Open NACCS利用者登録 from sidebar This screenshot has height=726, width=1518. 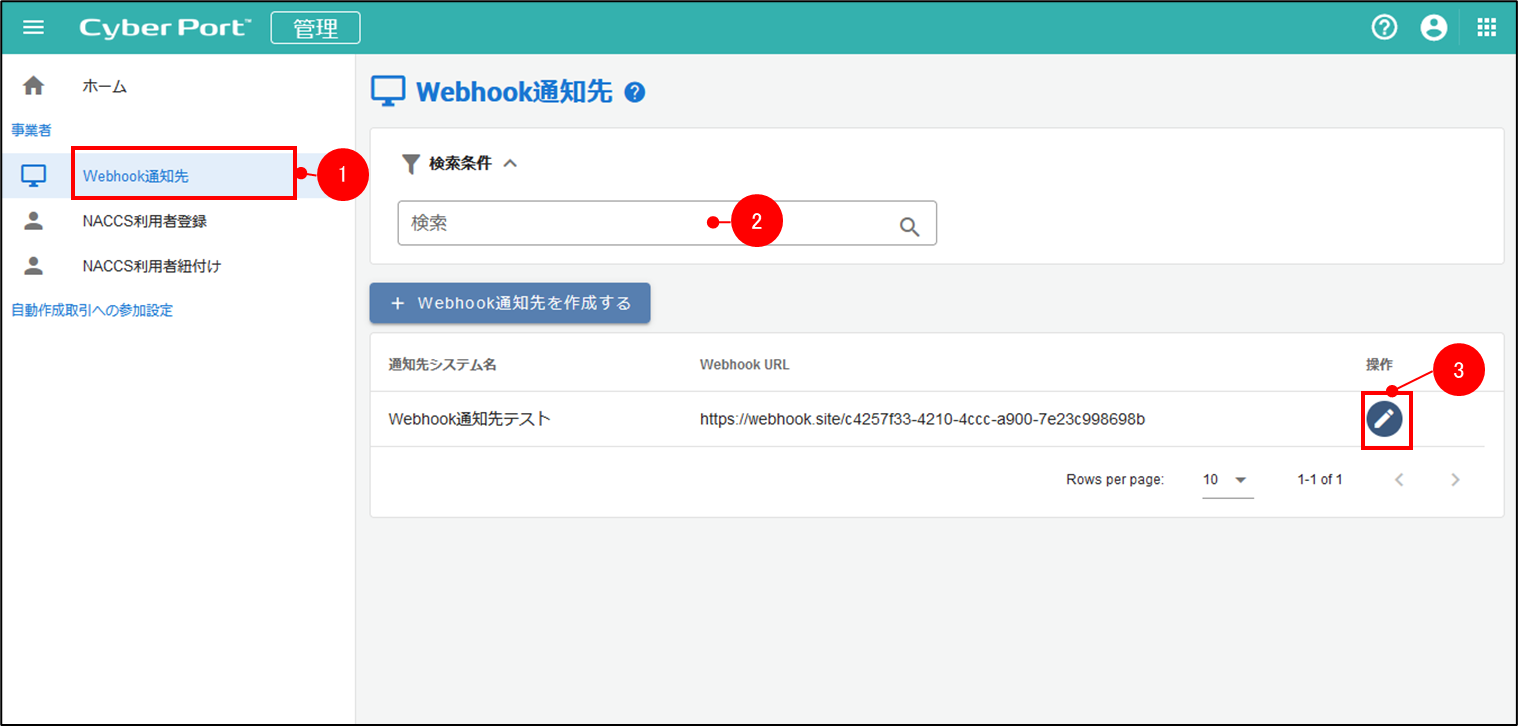pyautogui.click(x=144, y=221)
